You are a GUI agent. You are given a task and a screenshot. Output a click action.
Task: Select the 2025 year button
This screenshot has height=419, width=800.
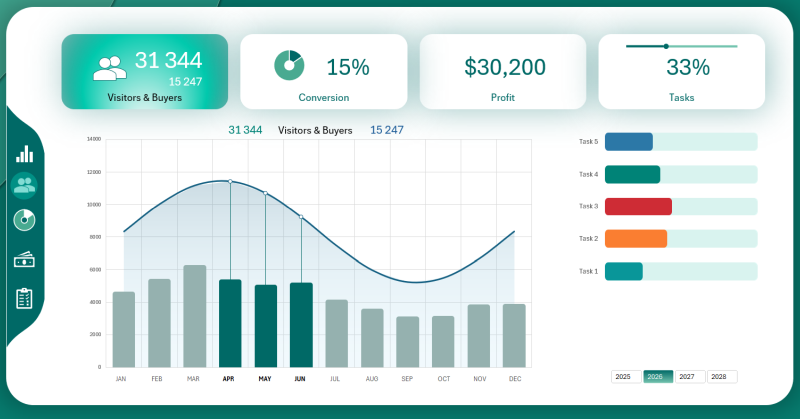pyautogui.click(x=626, y=377)
